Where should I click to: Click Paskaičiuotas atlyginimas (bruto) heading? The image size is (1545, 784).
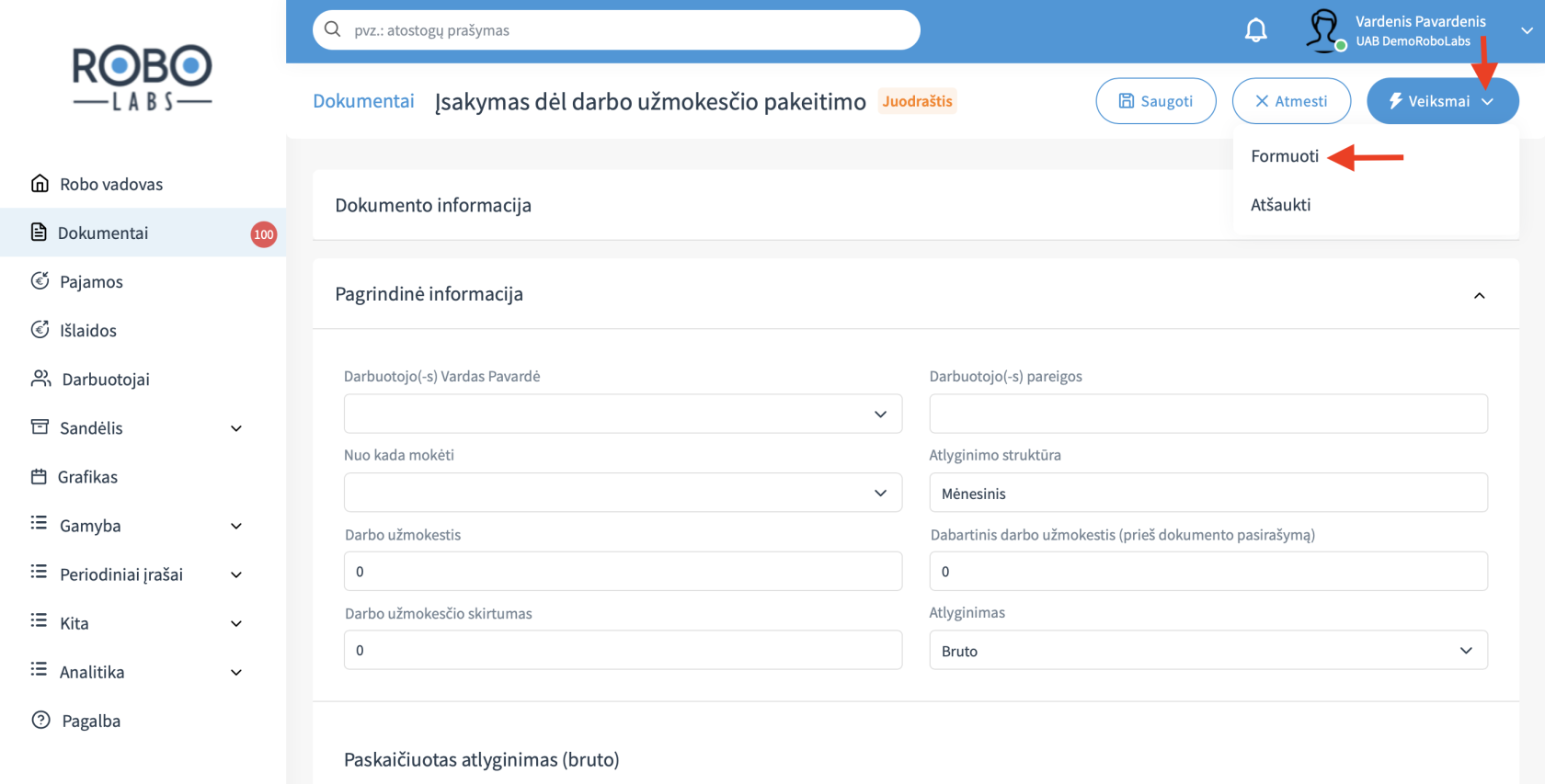coord(481,760)
